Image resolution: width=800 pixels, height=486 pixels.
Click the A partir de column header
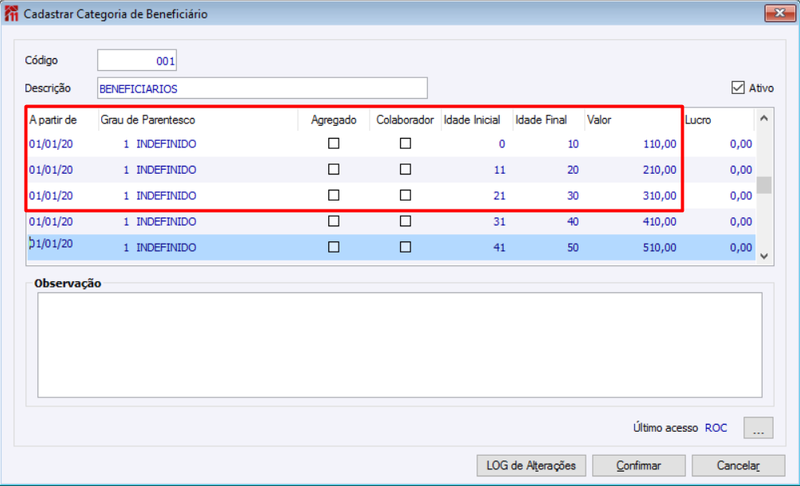pos(62,120)
